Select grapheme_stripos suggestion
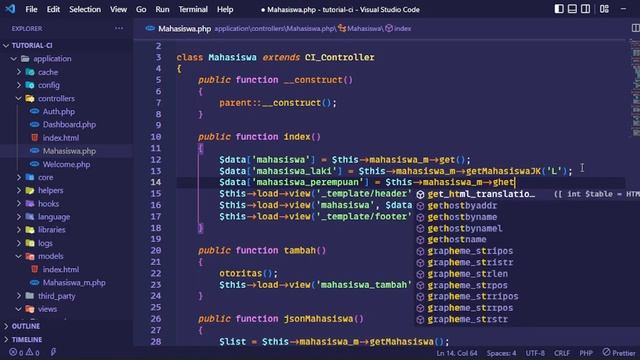The image size is (640, 360). coord(528,251)
